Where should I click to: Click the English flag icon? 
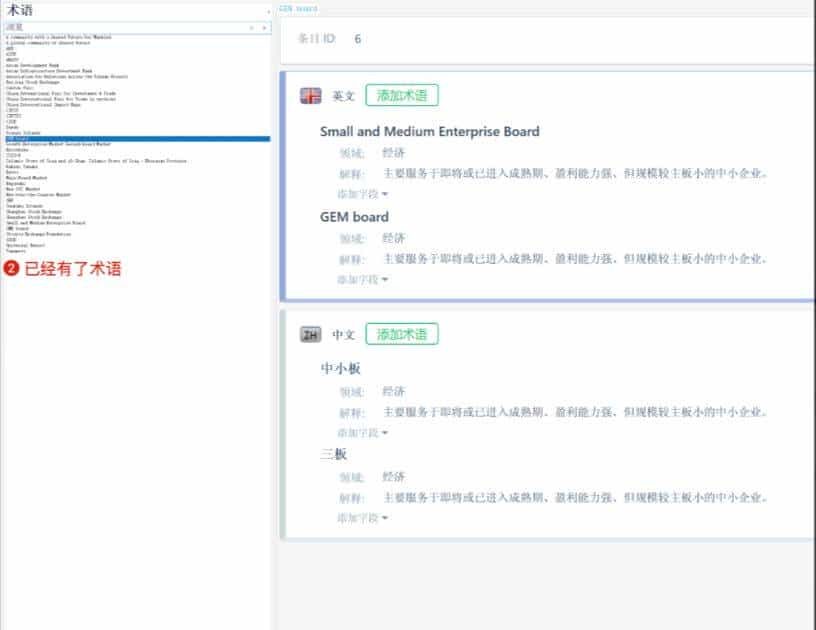tap(311, 96)
